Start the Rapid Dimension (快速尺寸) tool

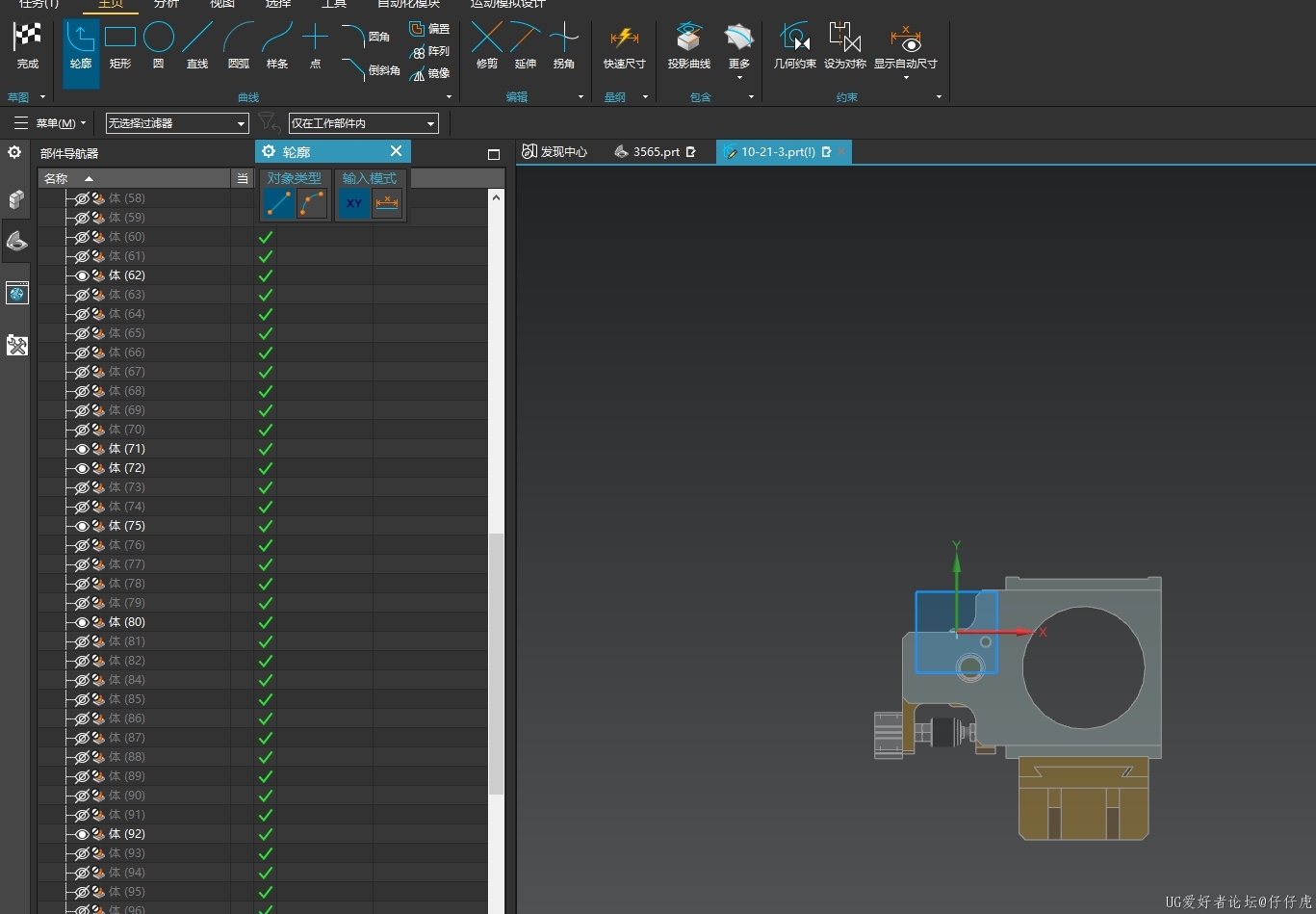click(625, 46)
